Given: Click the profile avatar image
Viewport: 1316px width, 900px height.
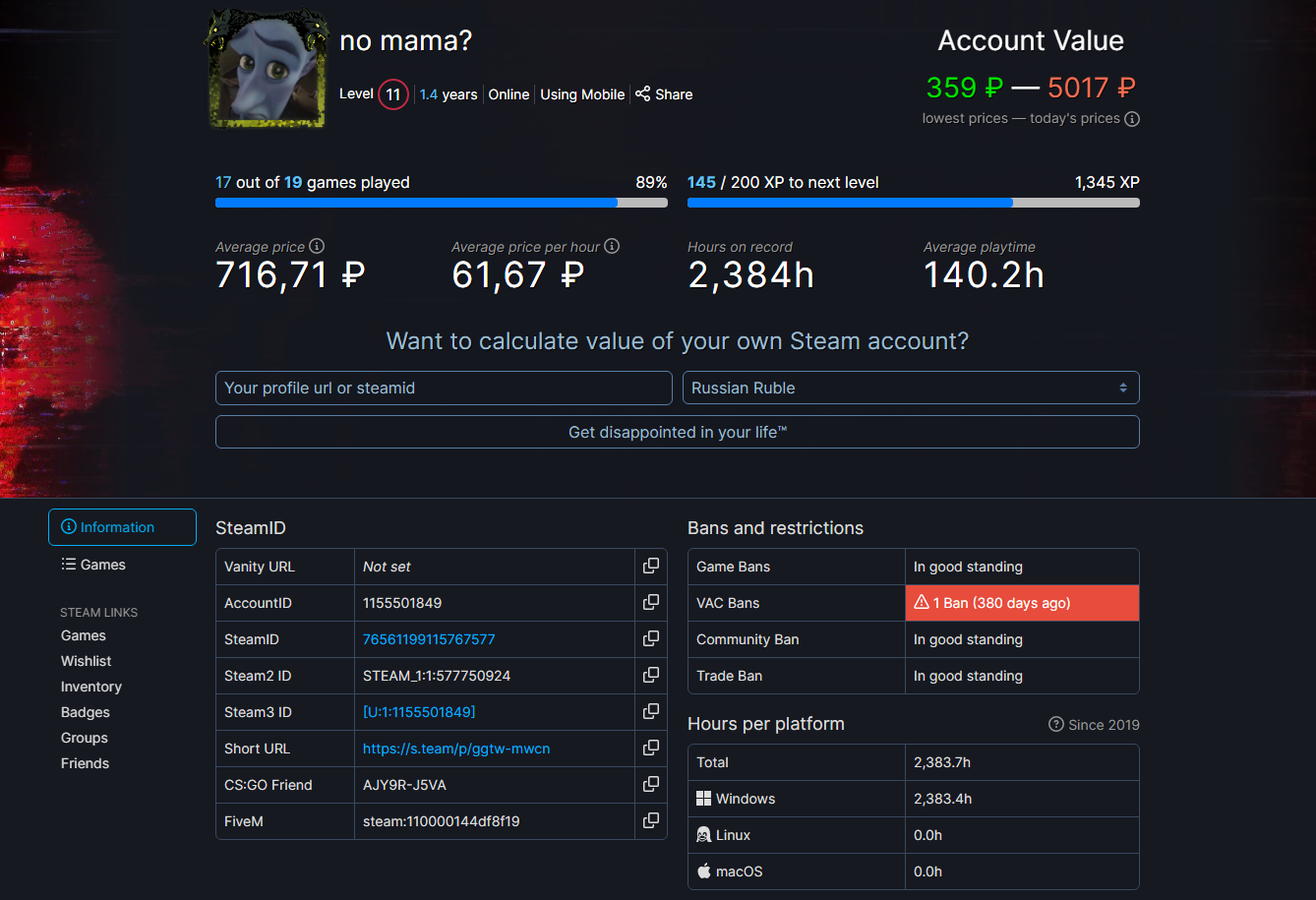Looking at the screenshot, I should 266,68.
